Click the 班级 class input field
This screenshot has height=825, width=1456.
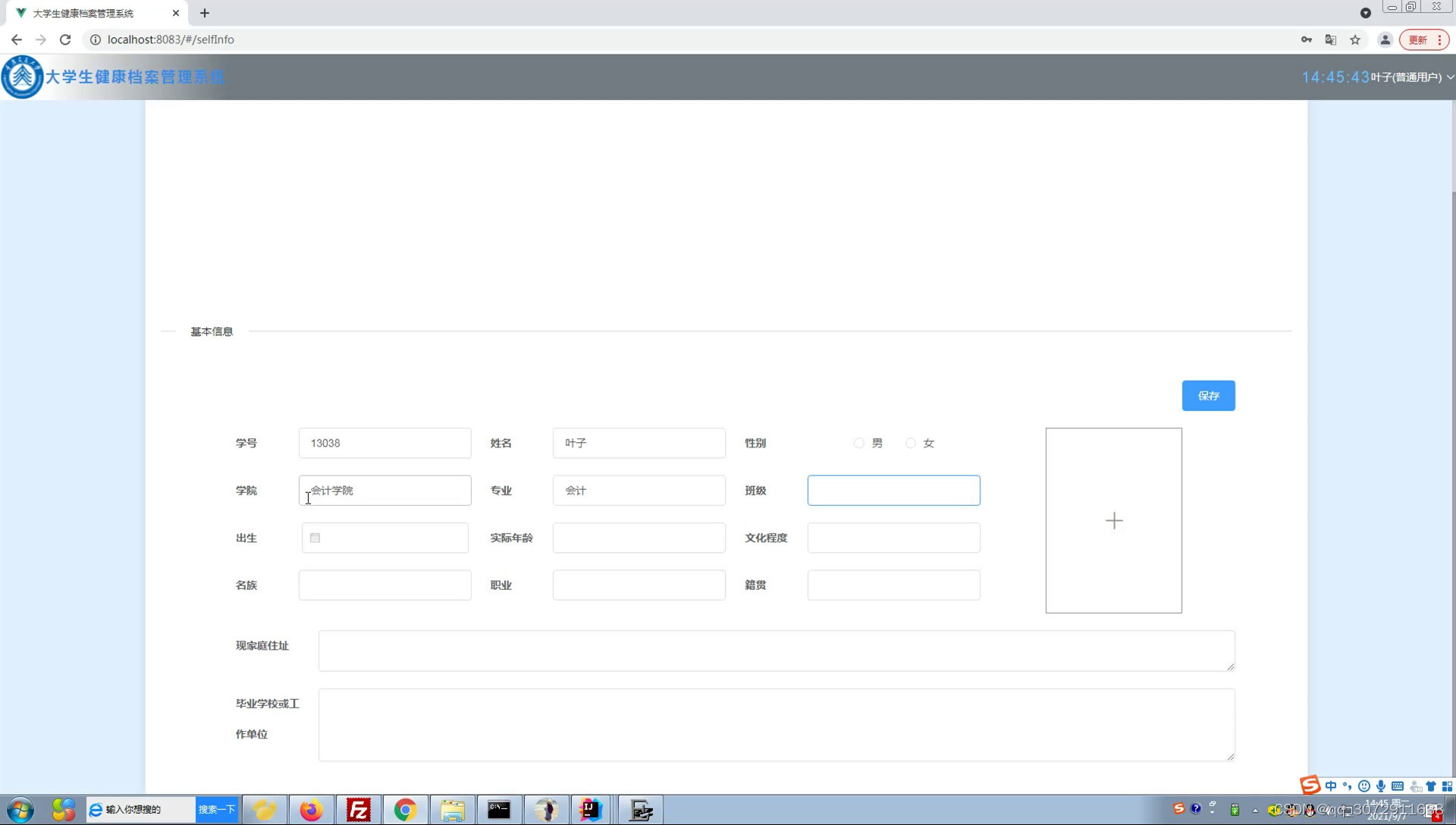click(x=893, y=491)
